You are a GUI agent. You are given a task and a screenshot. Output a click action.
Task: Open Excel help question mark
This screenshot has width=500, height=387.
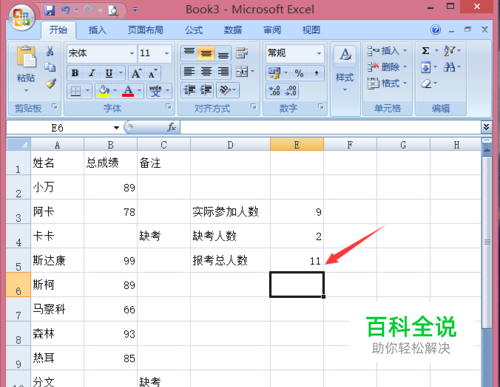435,30
